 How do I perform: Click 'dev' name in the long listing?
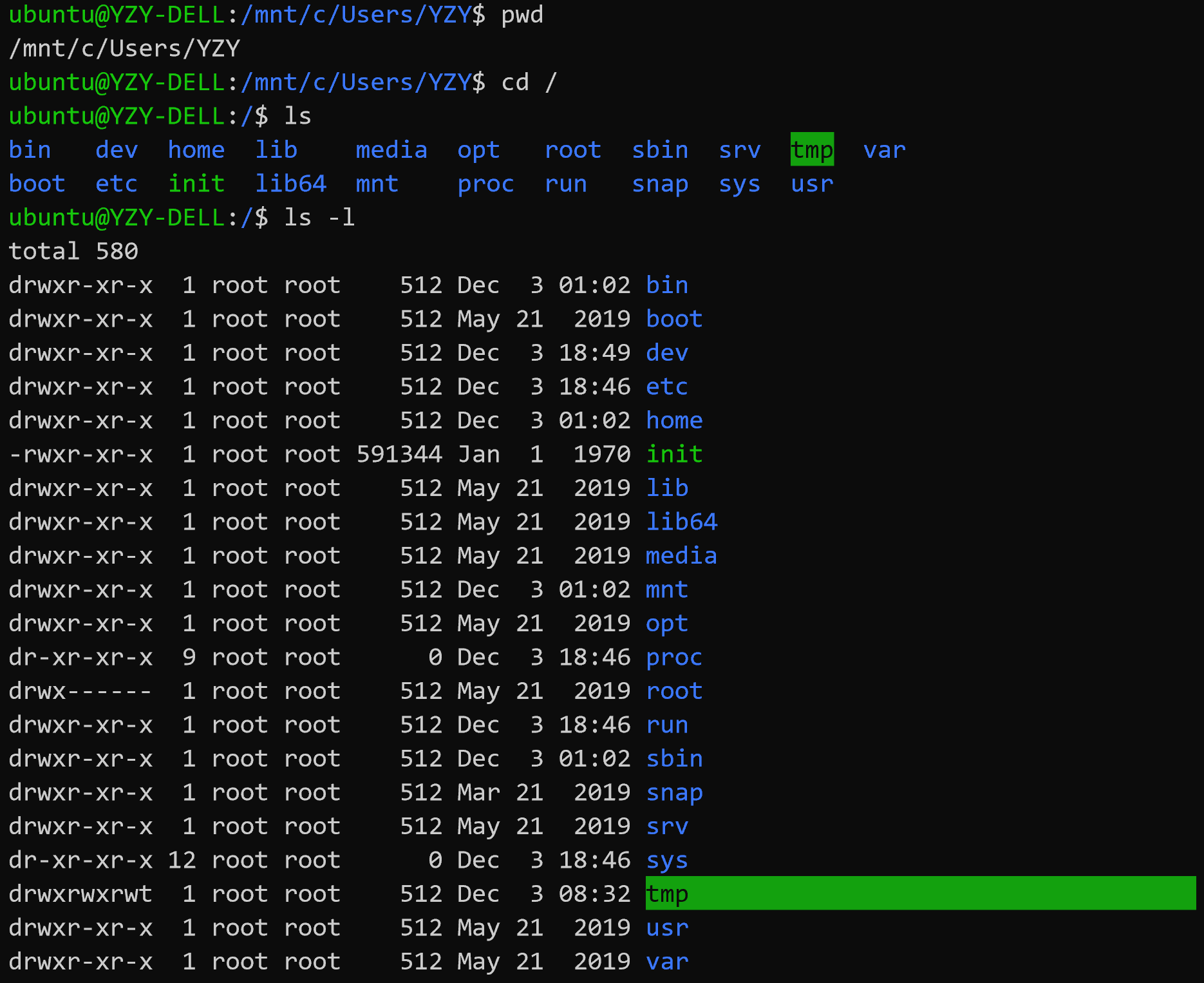click(x=667, y=353)
